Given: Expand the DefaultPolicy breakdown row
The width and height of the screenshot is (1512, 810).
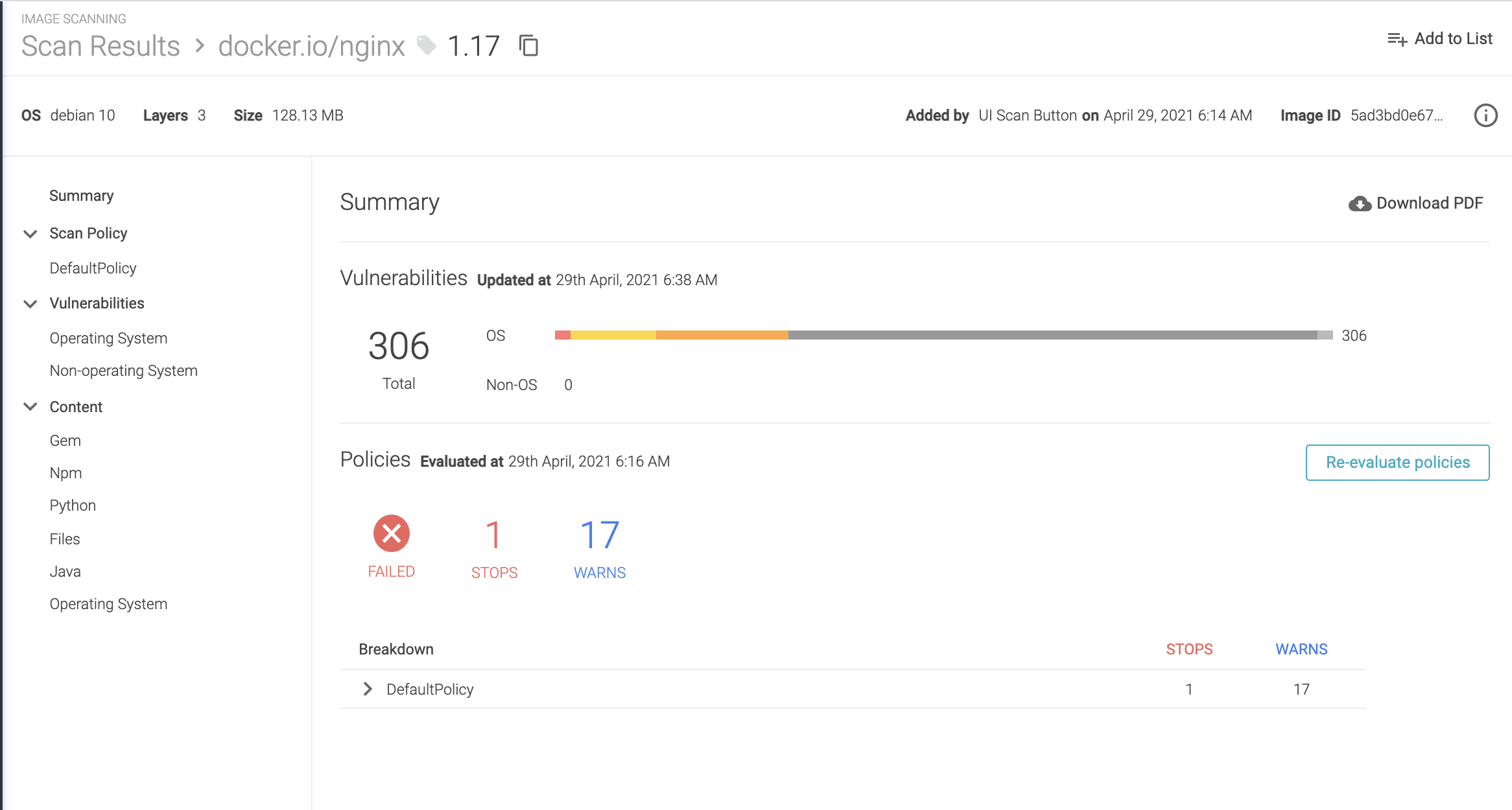Looking at the screenshot, I should point(368,689).
